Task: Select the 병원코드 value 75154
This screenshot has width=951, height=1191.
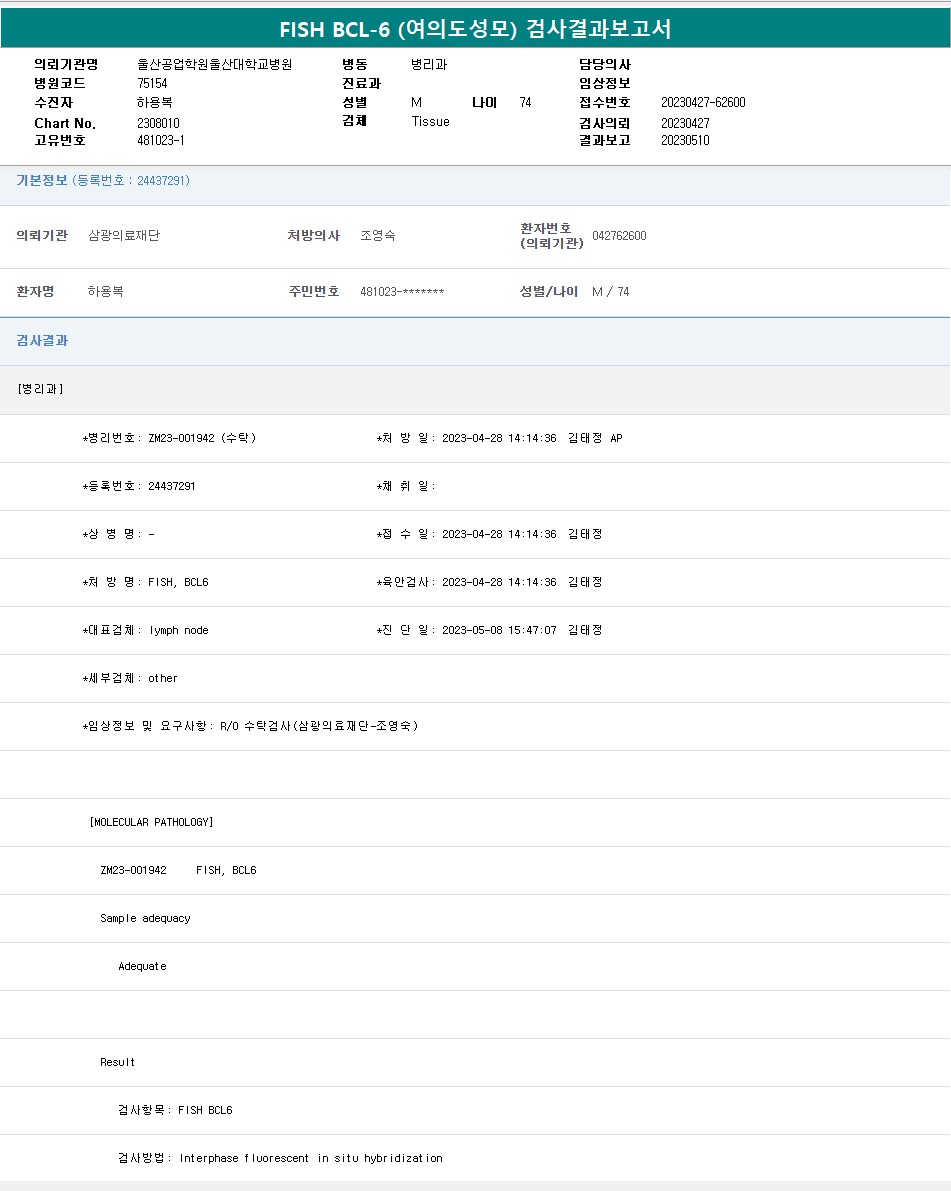Action: click(152, 84)
